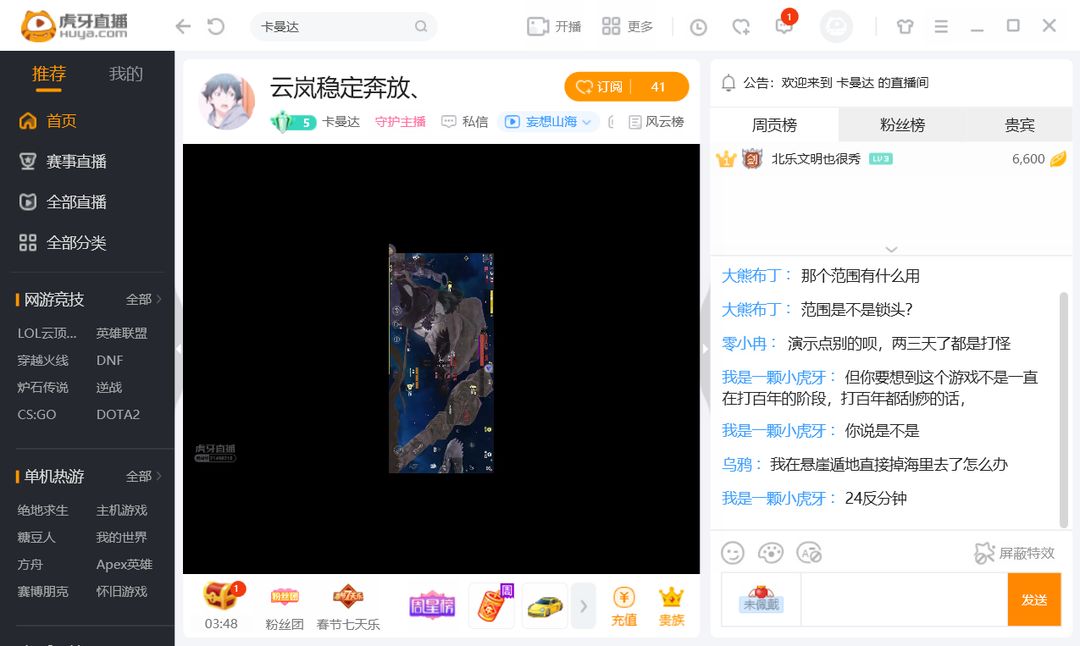Click the chat scrollbar
This screenshot has width=1080, height=646.
pyautogui.click(x=1063, y=410)
